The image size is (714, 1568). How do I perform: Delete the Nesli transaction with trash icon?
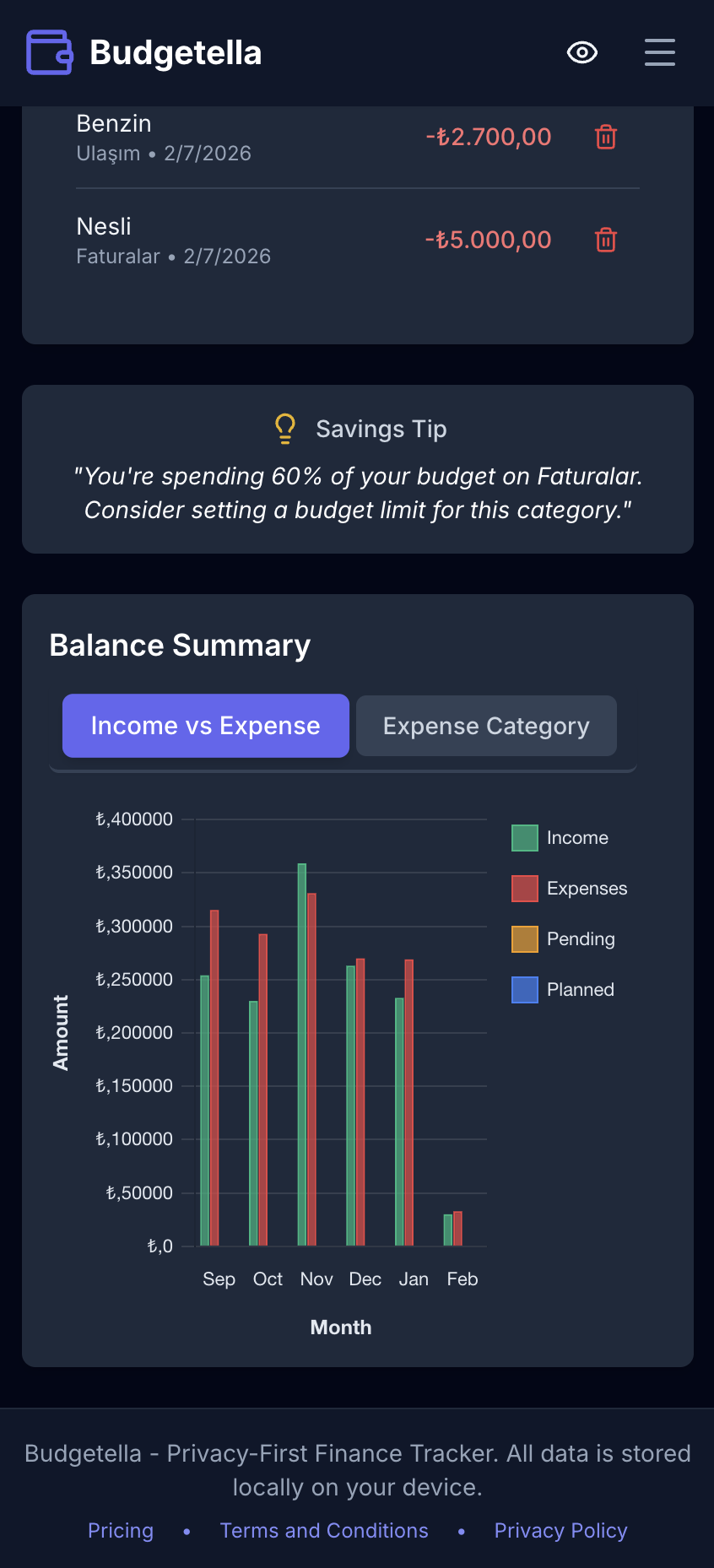pos(605,240)
